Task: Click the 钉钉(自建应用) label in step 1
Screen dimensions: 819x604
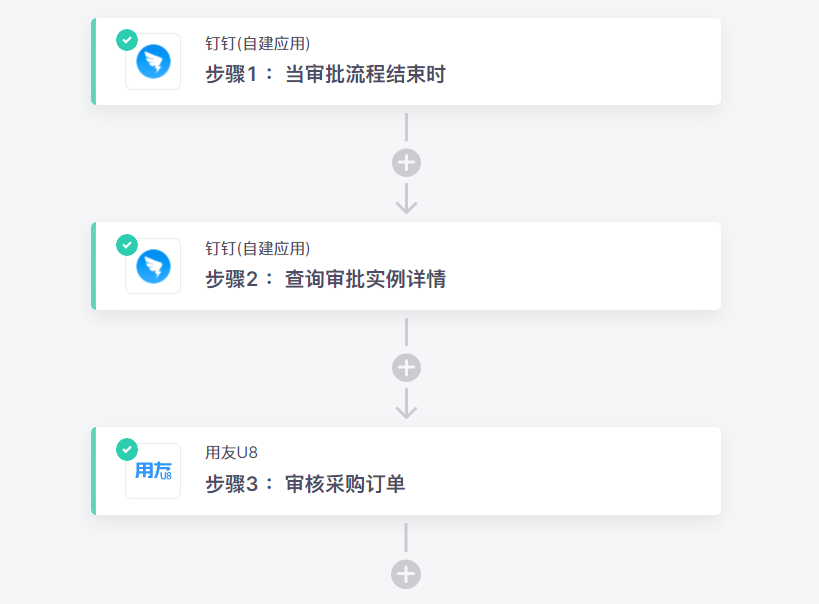Action: [258, 44]
